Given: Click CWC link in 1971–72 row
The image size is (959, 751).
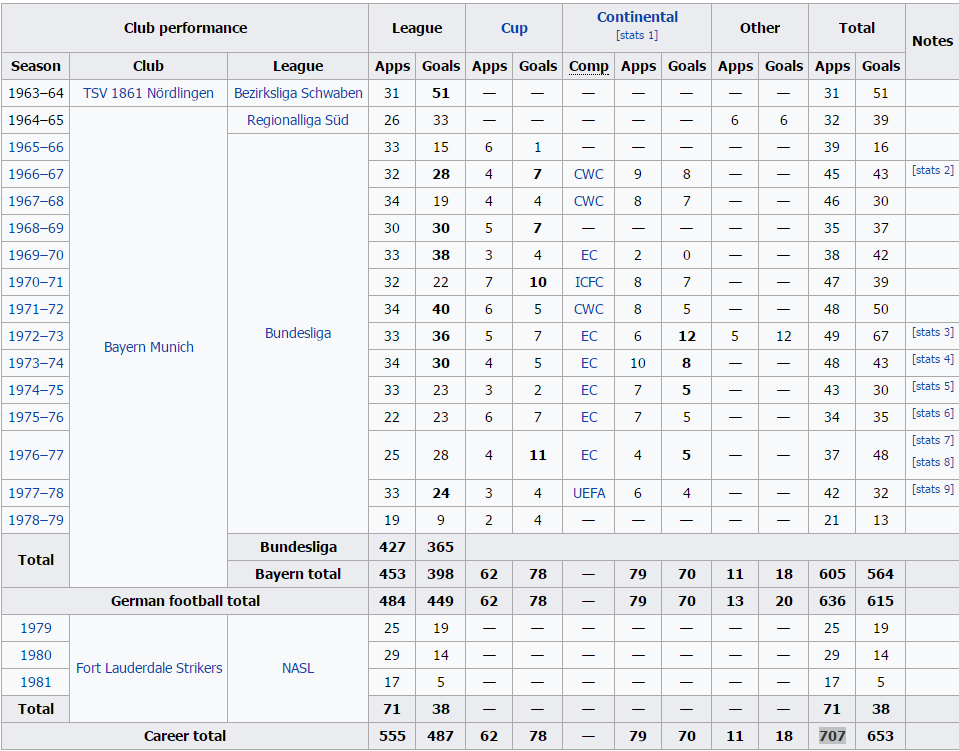Looking at the screenshot, I should coord(588,309).
